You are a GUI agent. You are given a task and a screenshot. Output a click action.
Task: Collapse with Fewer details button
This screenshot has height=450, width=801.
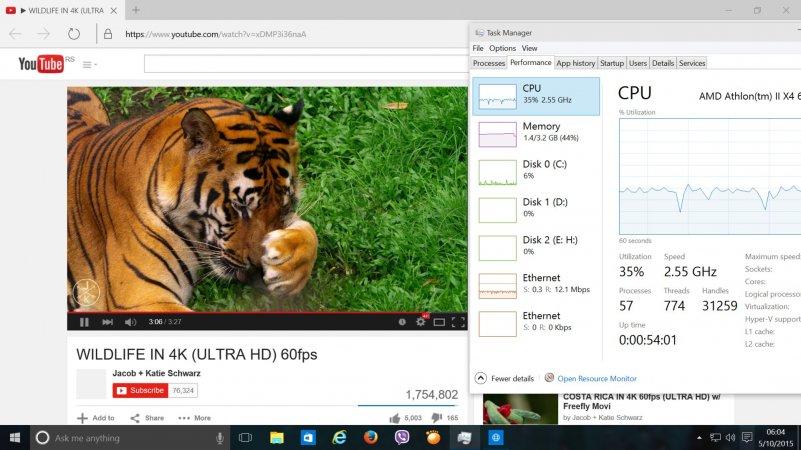pyautogui.click(x=504, y=378)
